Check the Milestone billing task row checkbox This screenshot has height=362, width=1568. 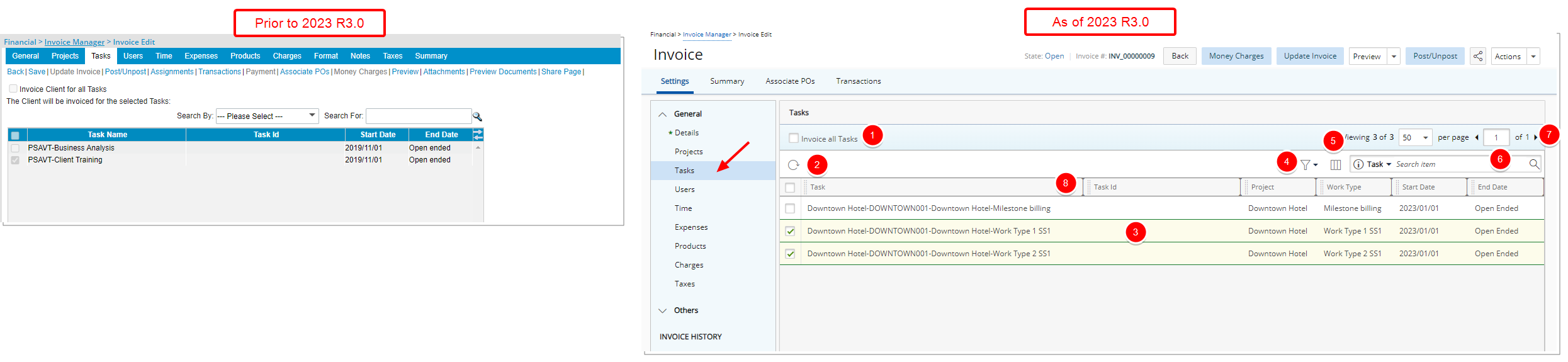pos(790,208)
